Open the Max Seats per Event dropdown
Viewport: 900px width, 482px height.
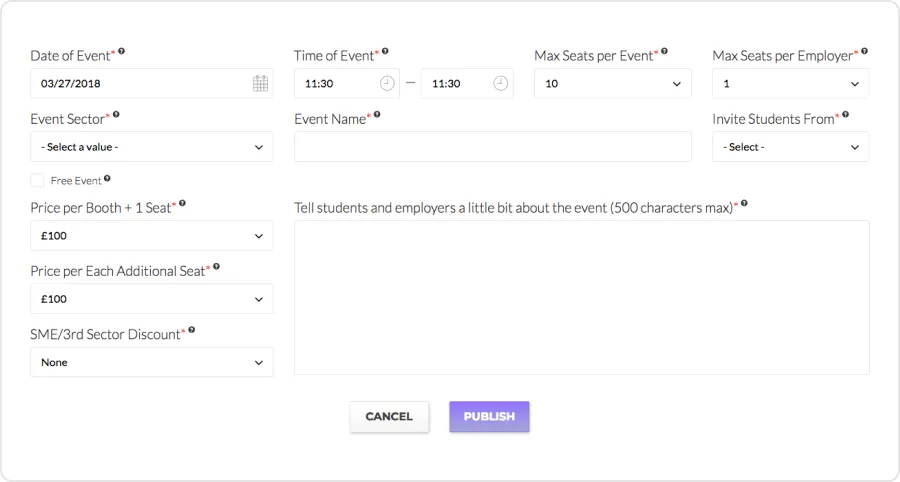click(613, 83)
